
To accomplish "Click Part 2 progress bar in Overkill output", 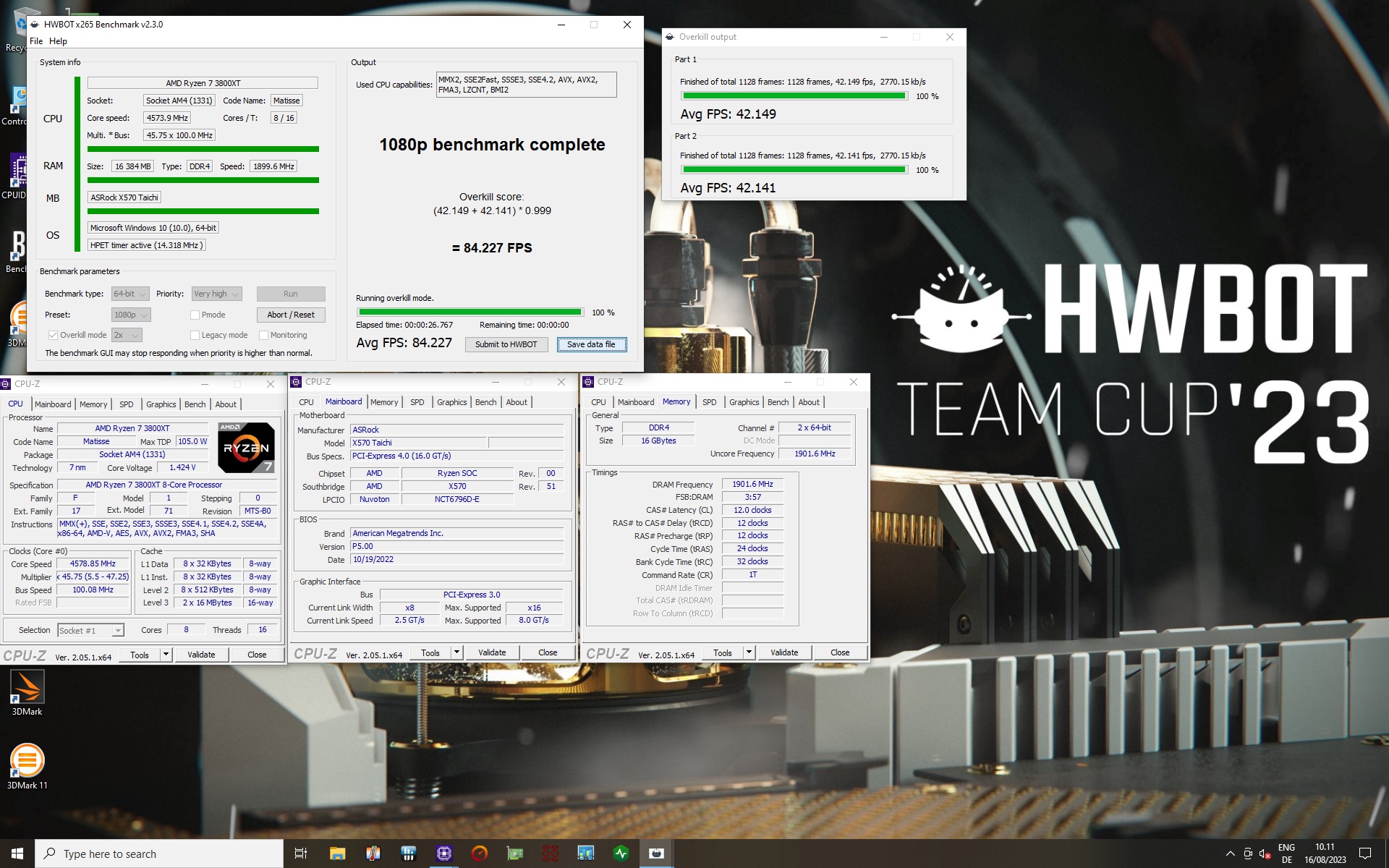I will click(x=794, y=170).
